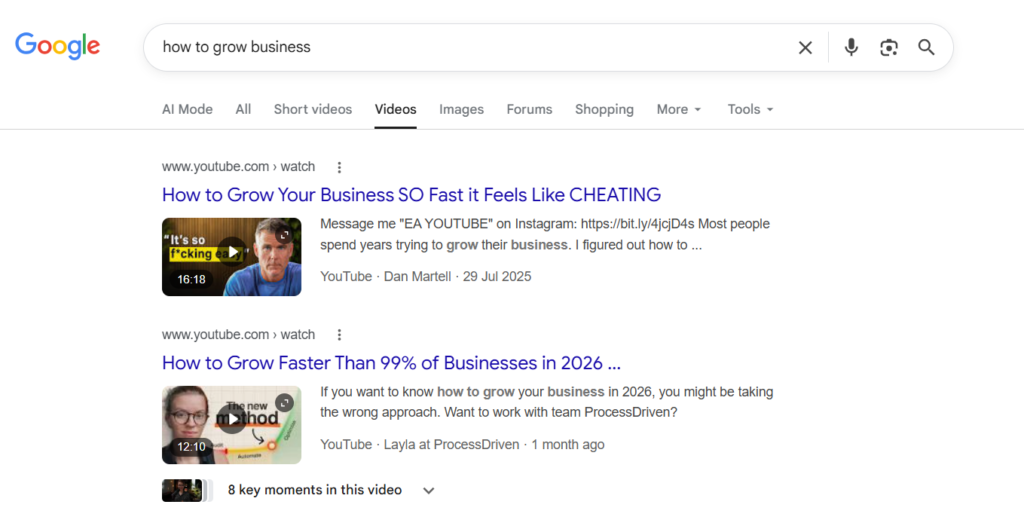Viewport: 1024px width, 529px height.
Task: Clear the search query with X icon
Action: click(805, 48)
